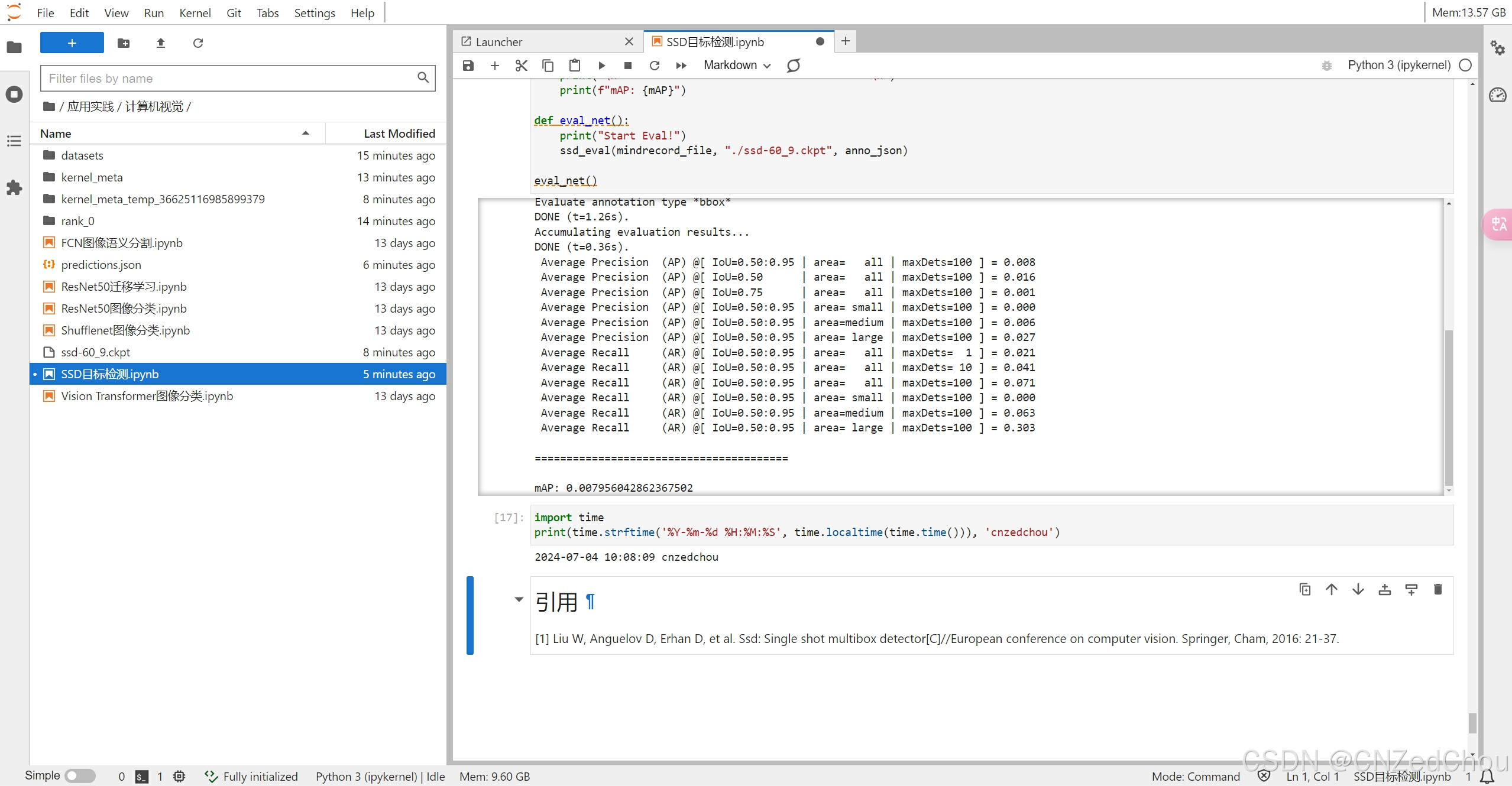Select the kernel_meta folder
This screenshot has height=786, width=1512.
pos(238,177)
